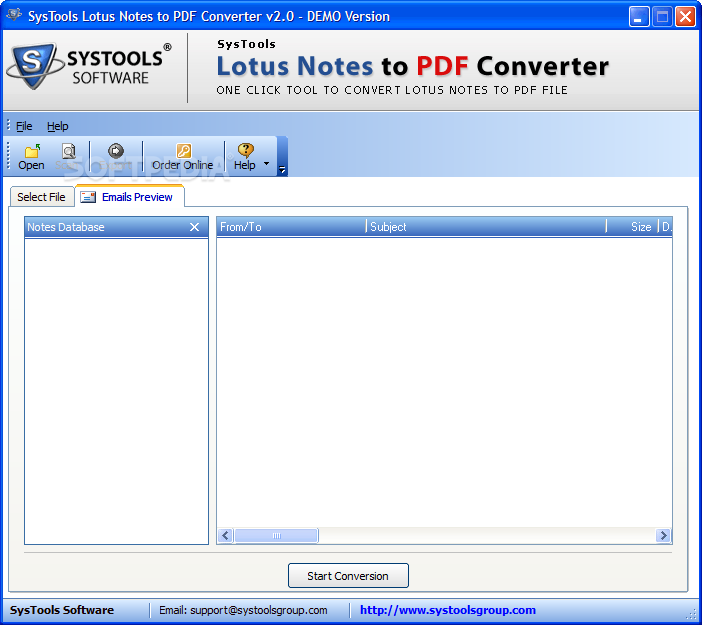Sort by the Subject column header

tap(487, 227)
